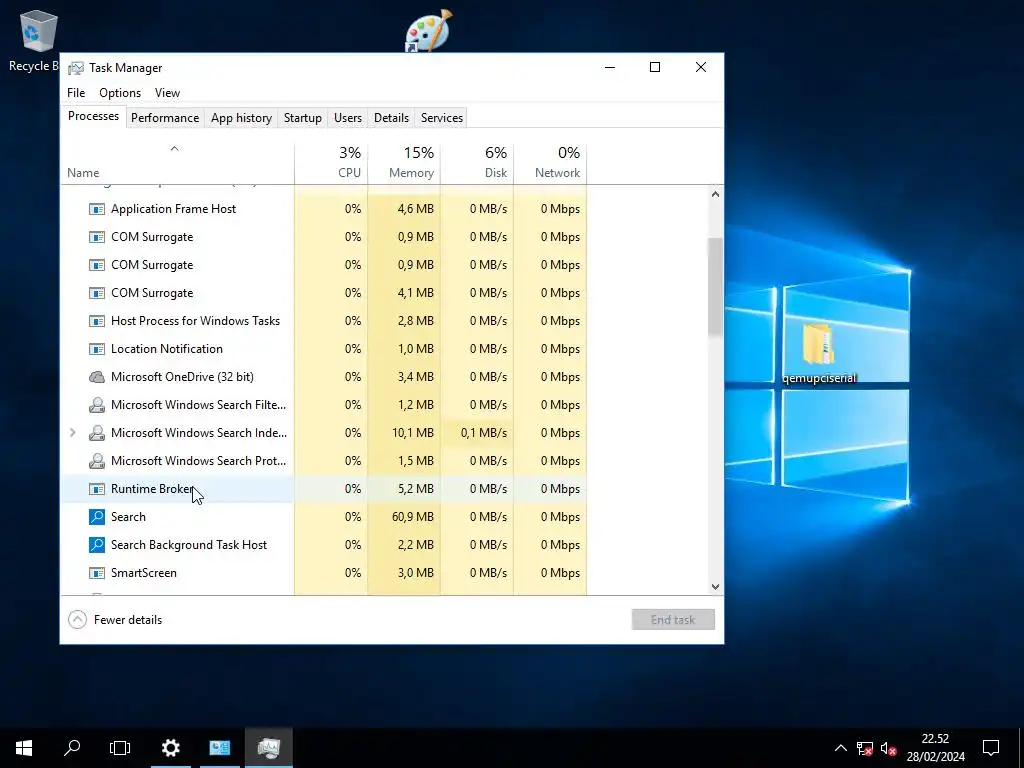Click the Microsoft OneDrive cloud icon
The height and width of the screenshot is (768, 1024).
point(97,377)
